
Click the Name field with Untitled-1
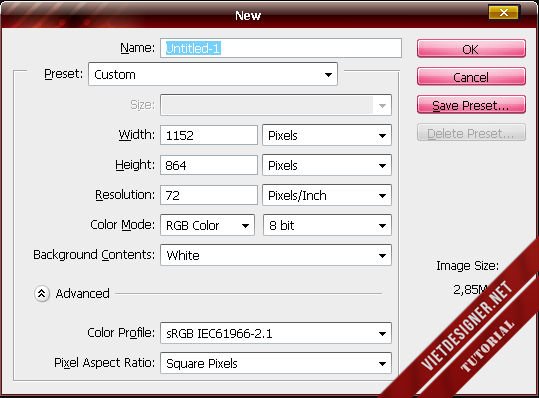[281, 48]
